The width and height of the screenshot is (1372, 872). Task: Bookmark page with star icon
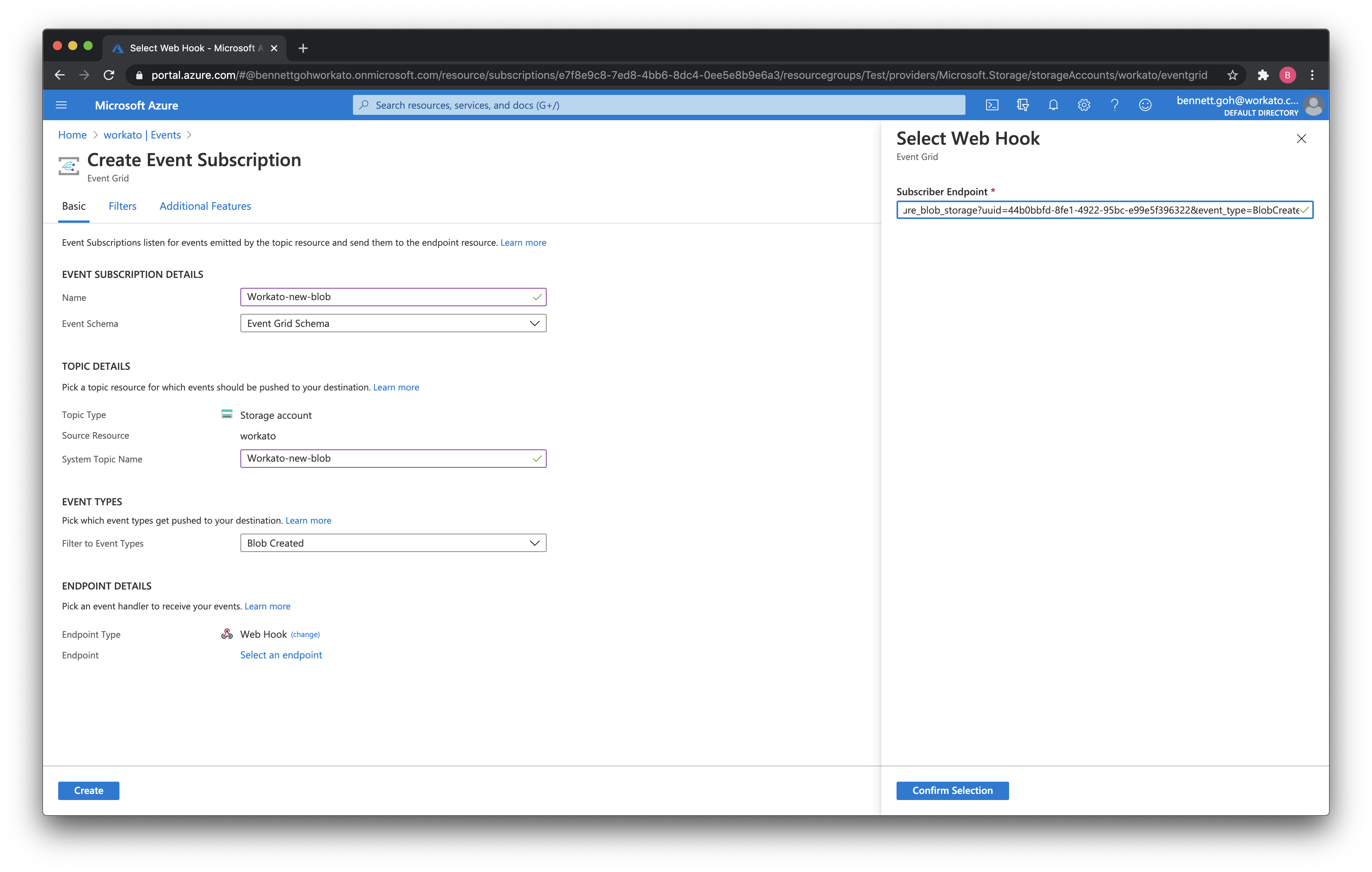[x=1232, y=75]
